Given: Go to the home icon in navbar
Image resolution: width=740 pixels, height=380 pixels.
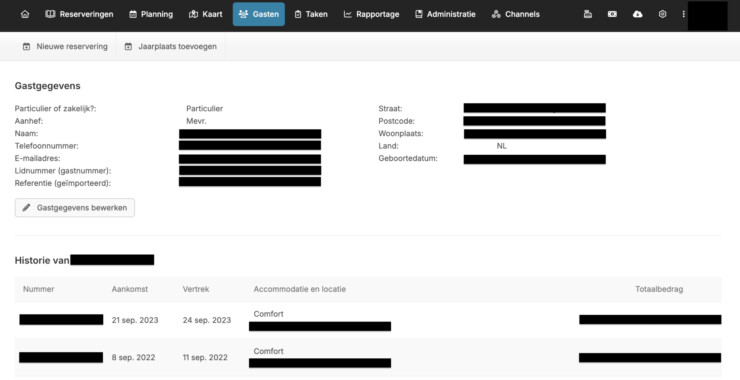Looking at the screenshot, I should pyautogui.click(x=25, y=14).
